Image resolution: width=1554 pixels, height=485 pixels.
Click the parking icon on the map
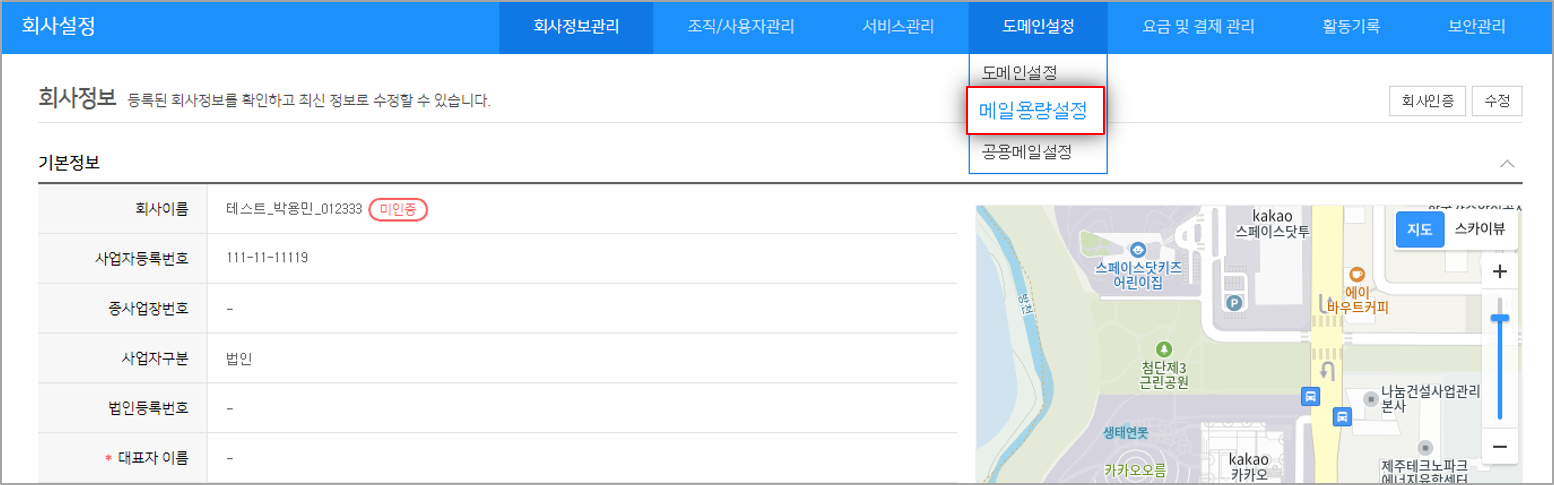1232,302
